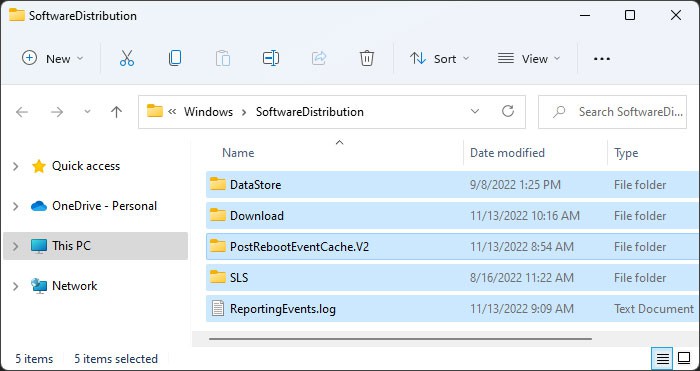Click the Copy icon in toolbar
This screenshot has height=371, width=700.
click(175, 58)
